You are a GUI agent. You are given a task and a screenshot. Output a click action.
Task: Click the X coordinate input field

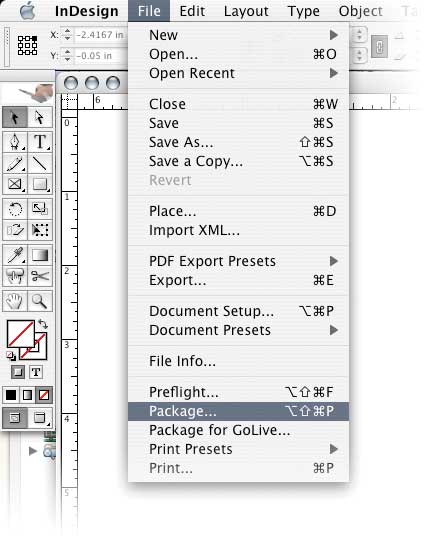pyautogui.click(x=101, y=35)
